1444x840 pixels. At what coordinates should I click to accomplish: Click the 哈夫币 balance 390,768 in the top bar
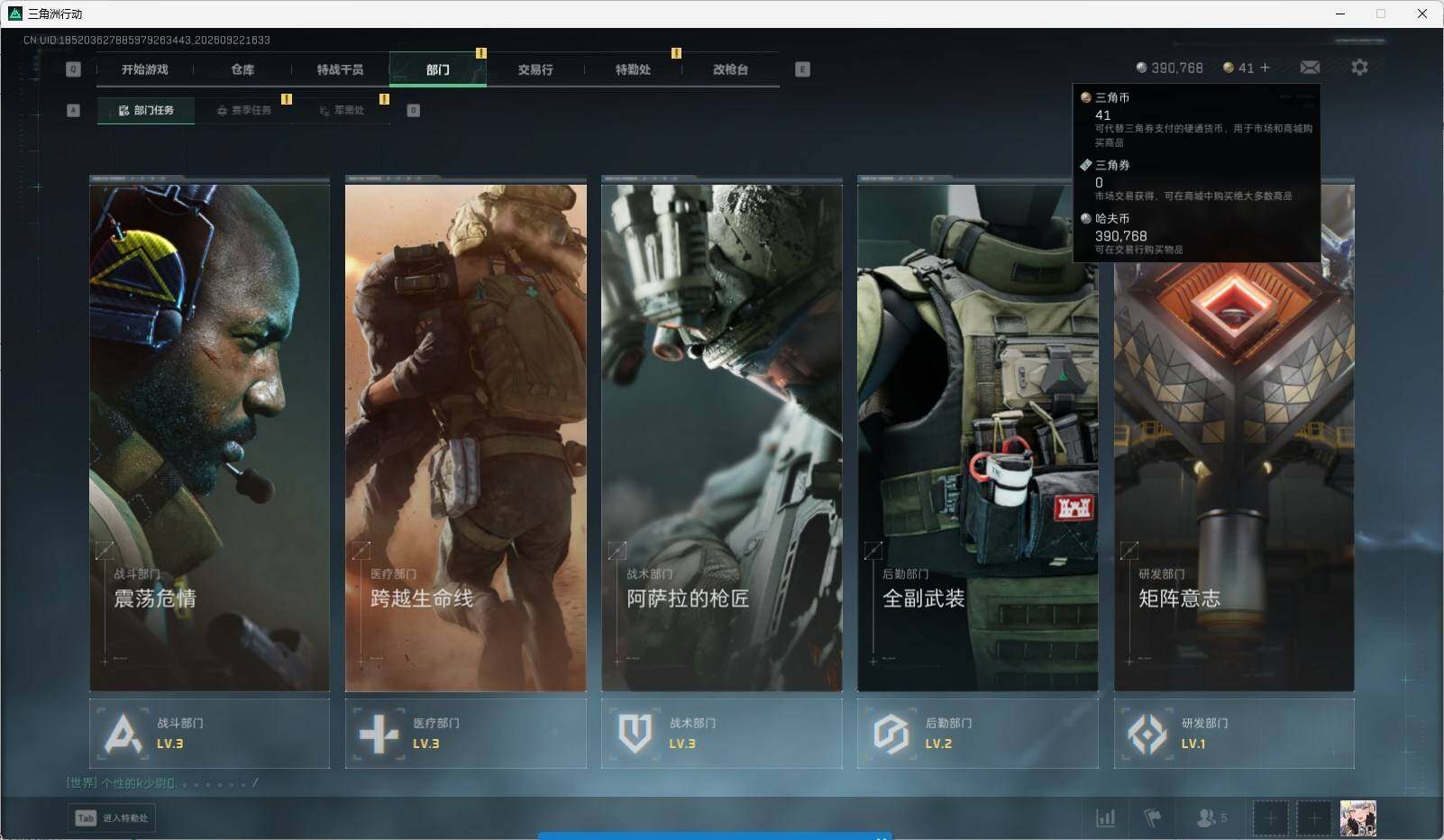click(x=1169, y=68)
